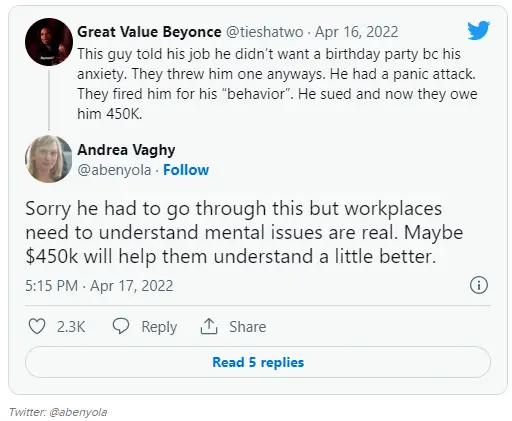Click the Reply text label

pyautogui.click(x=159, y=327)
